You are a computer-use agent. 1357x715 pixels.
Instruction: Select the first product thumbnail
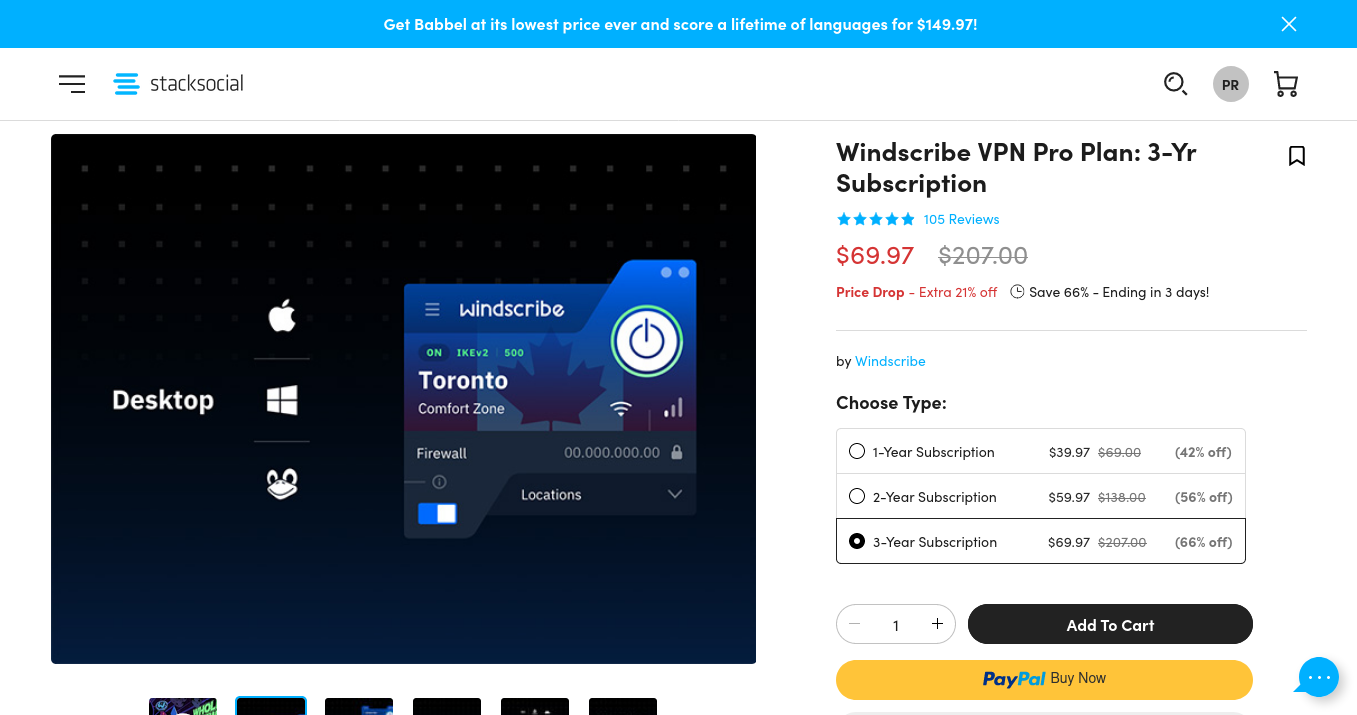[183, 706]
